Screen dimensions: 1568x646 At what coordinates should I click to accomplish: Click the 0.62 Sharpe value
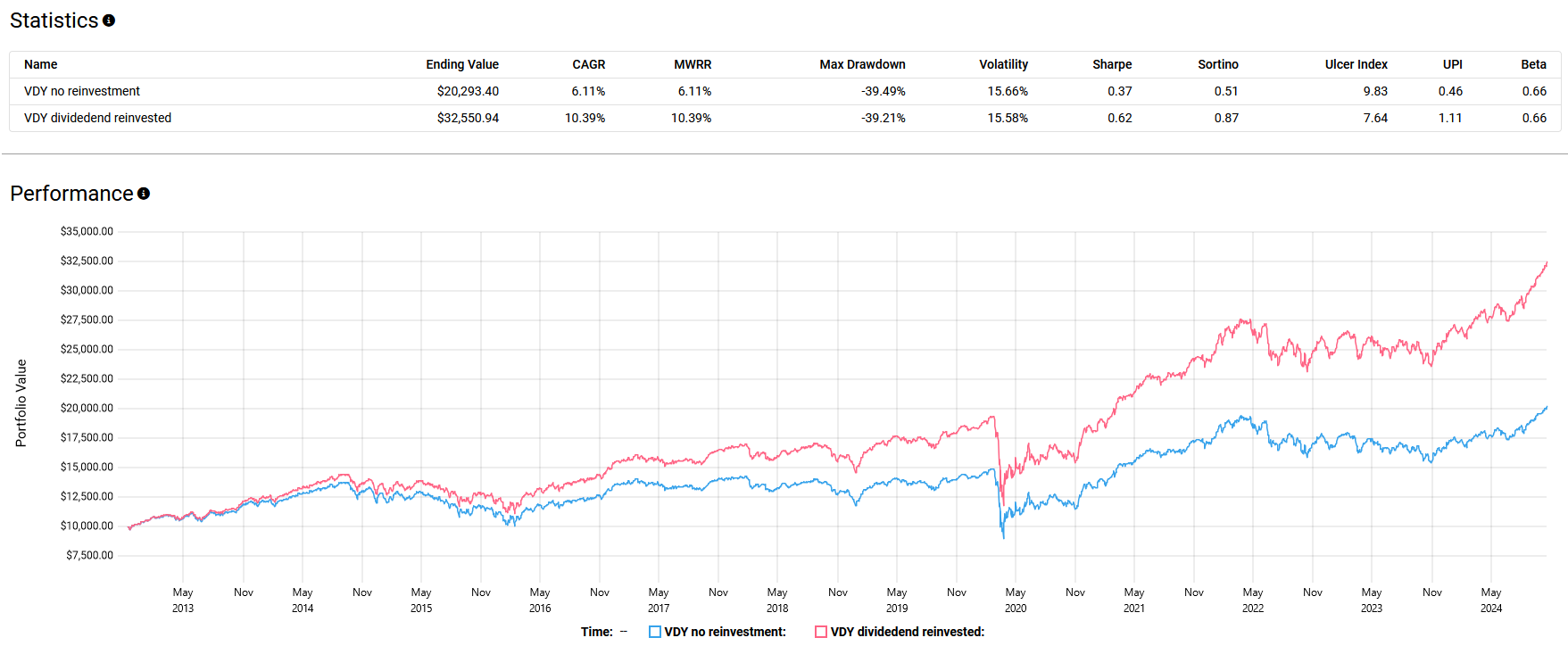click(1120, 118)
